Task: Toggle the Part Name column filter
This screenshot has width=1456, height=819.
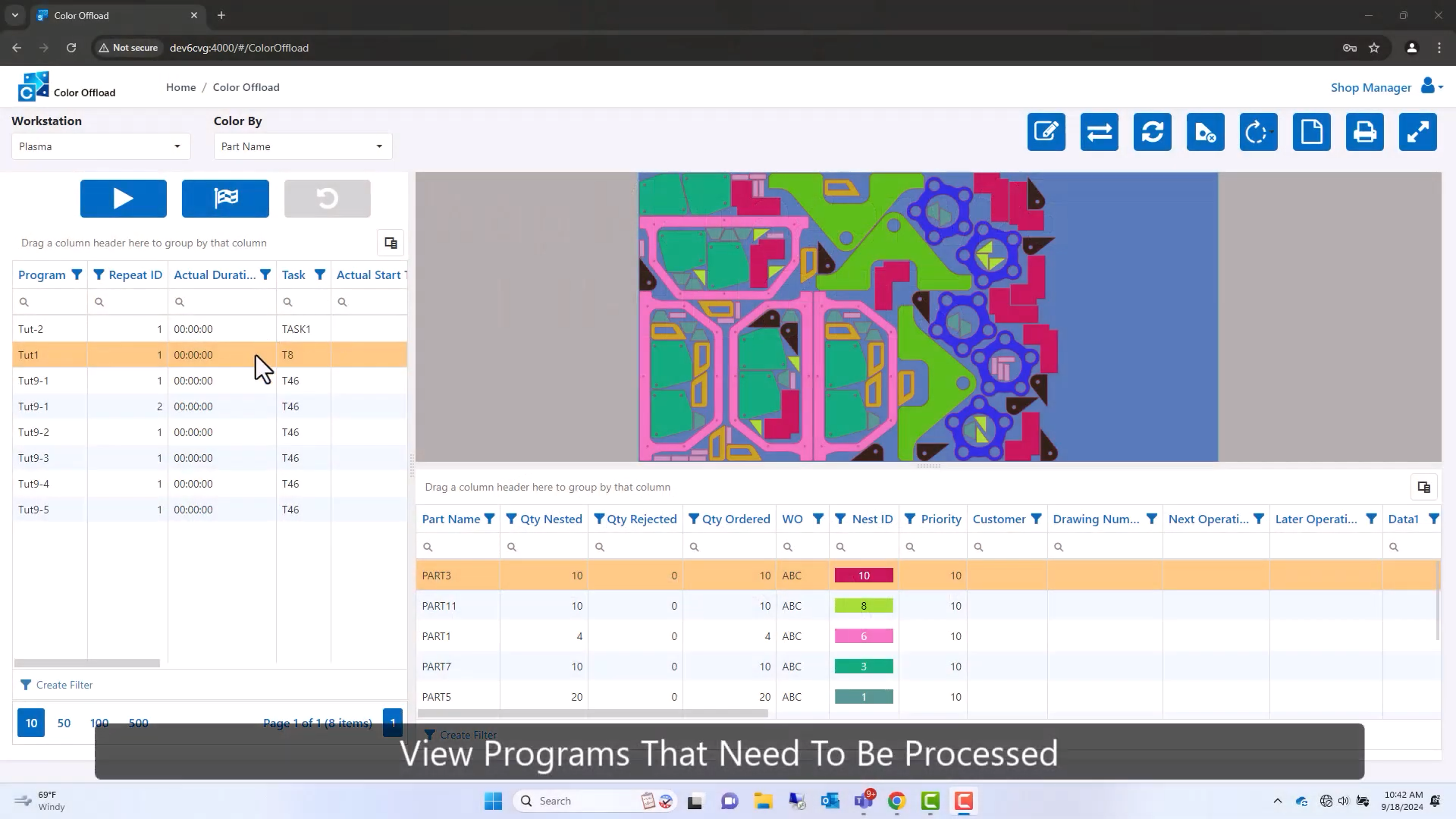Action: tap(490, 519)
